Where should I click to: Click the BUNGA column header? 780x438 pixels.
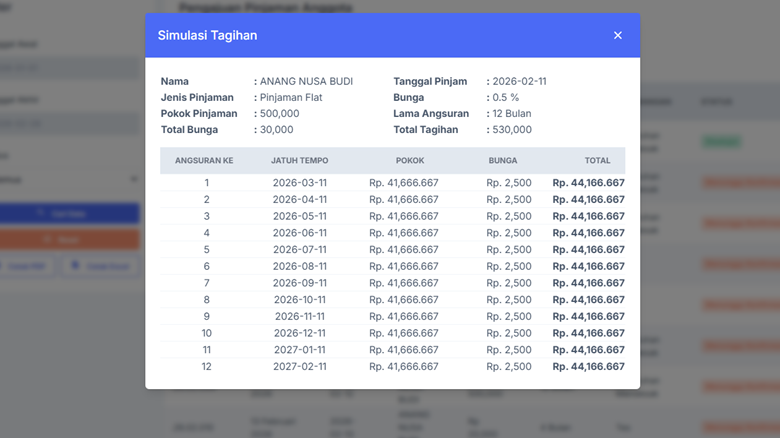pyautogui.click(x=502, y=160)
